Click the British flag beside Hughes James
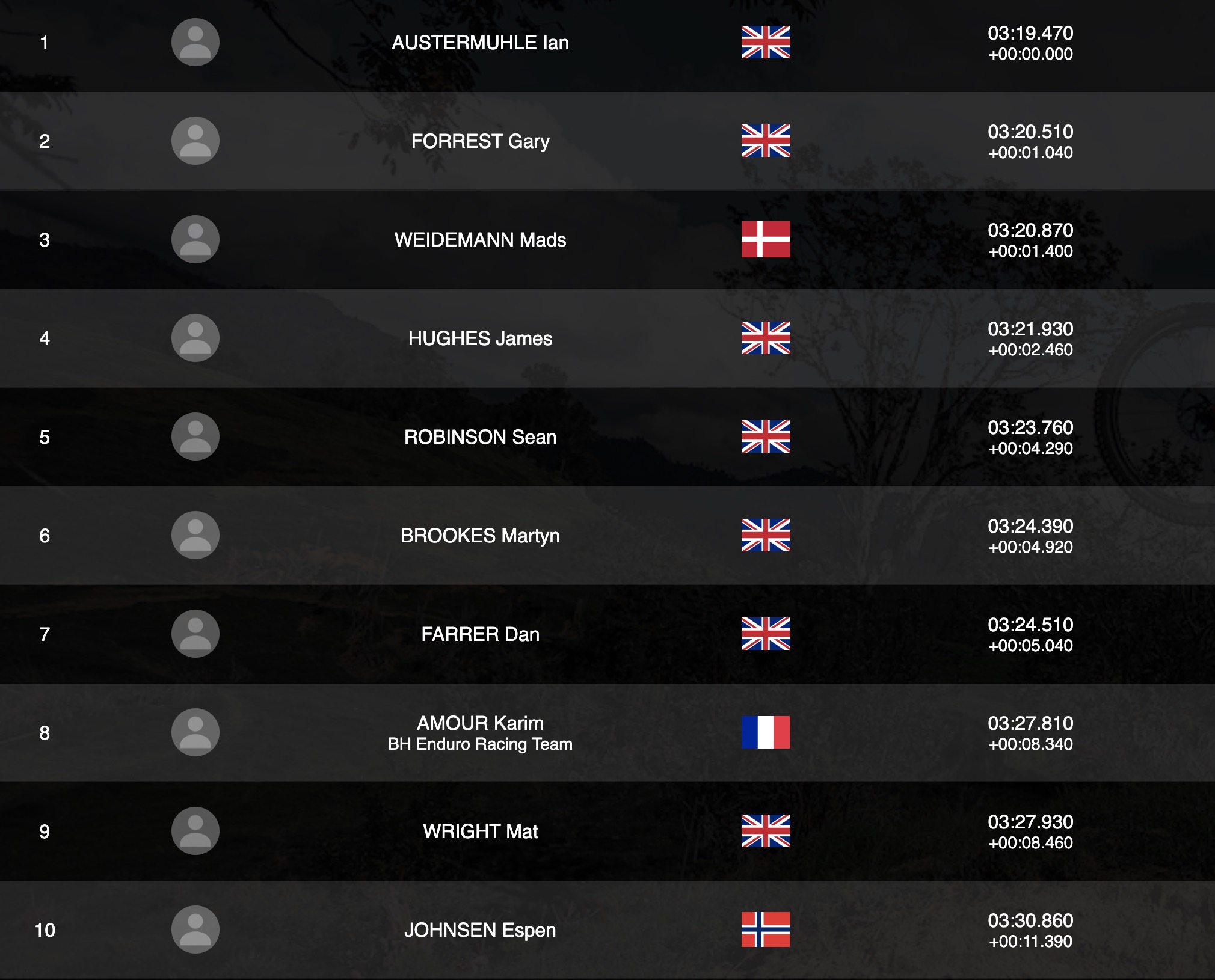The height and width of the screenshot is (980, 1215). pos(765,338)
